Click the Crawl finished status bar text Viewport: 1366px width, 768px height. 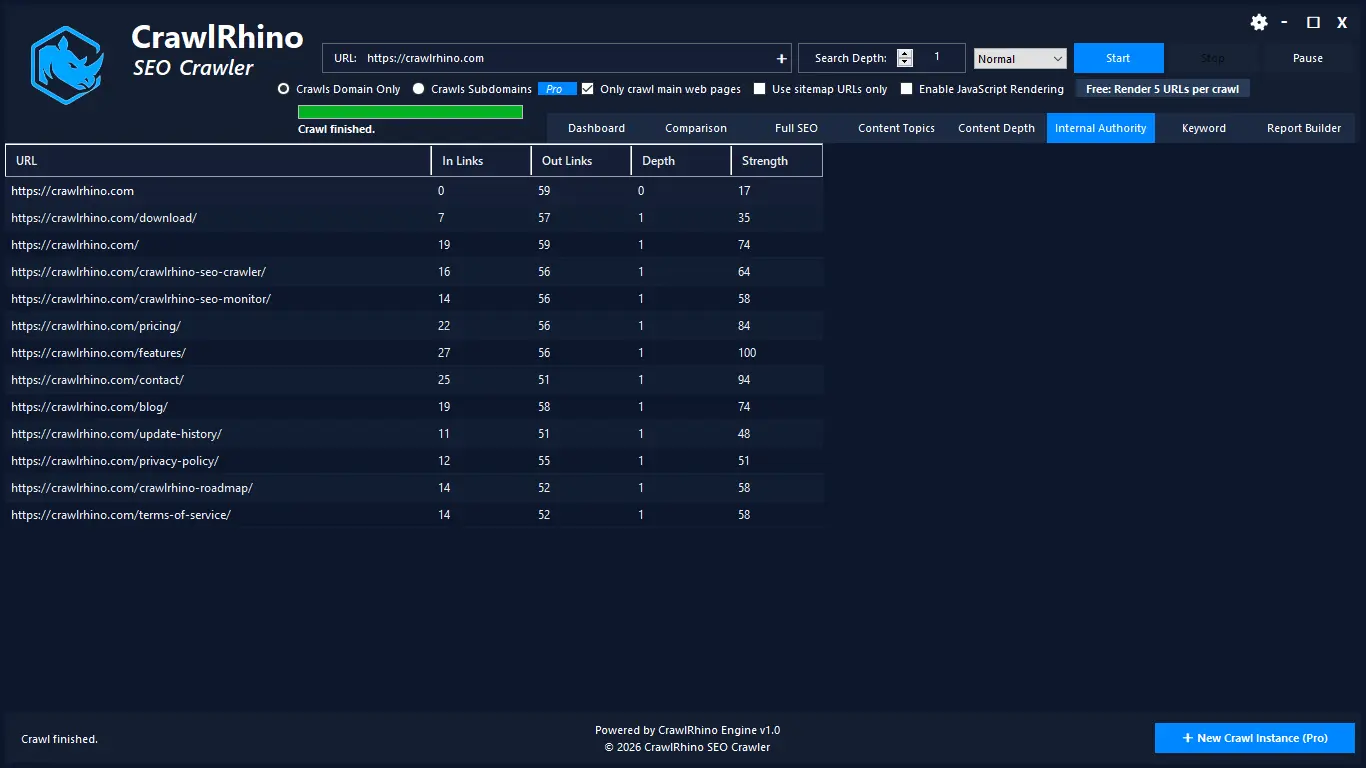[x=60, y=739]
